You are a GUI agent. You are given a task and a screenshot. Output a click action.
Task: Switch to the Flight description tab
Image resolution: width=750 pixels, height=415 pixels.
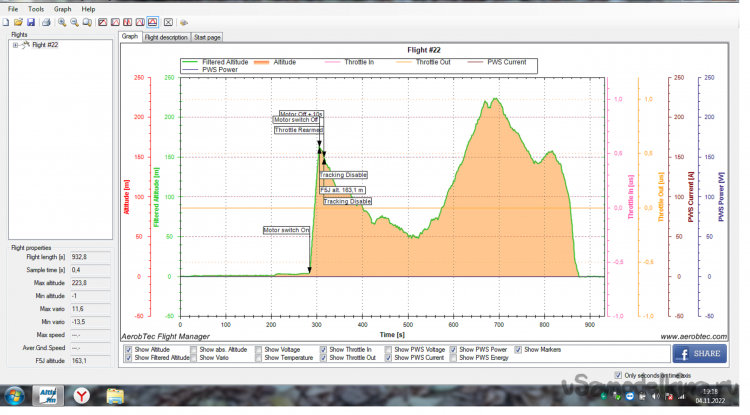point(165,37)
